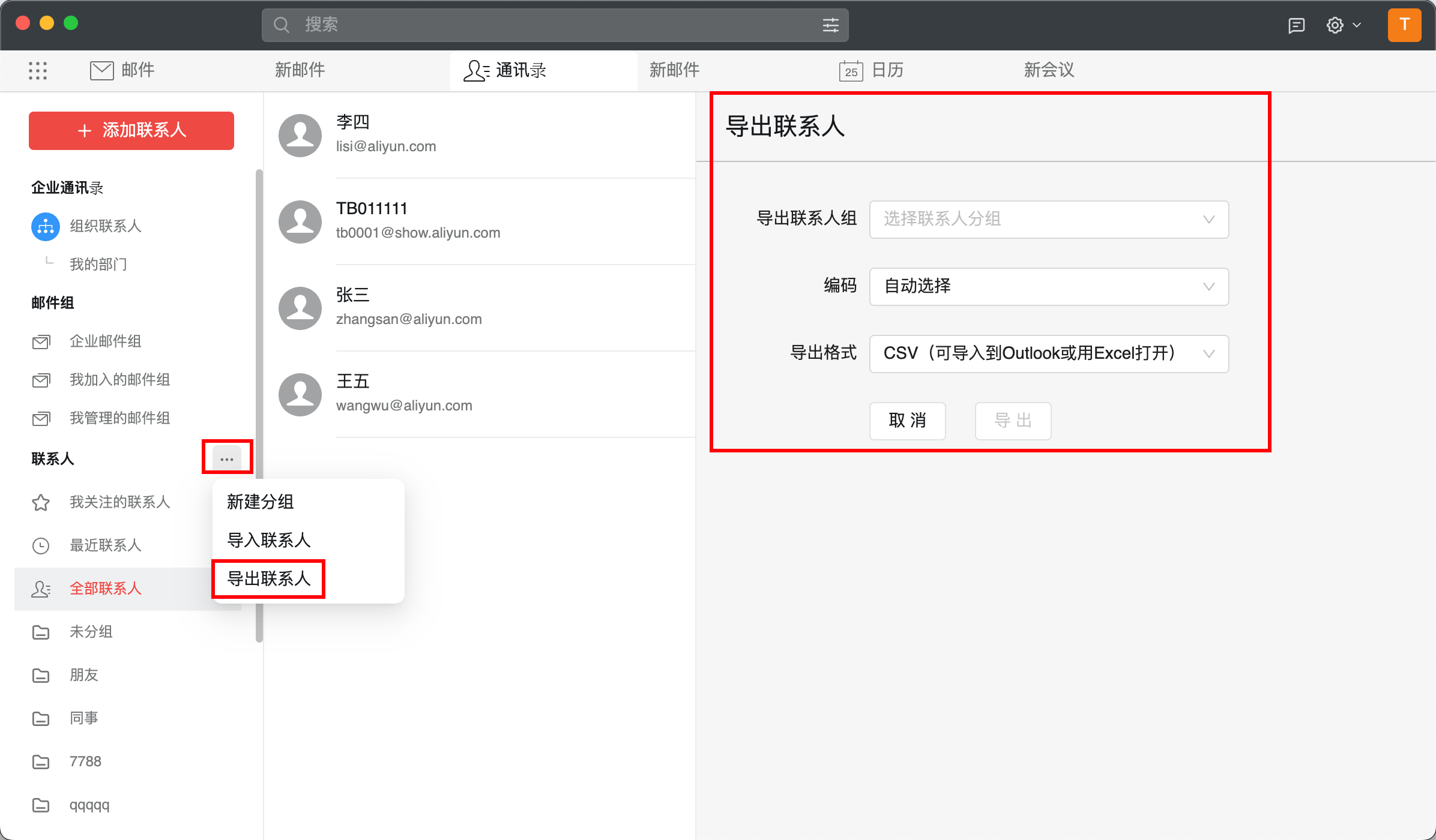
Task: Open the 编码 encoding dropdown showing 自动选择
Action: pyautogui.click(x=1048, y=287)
